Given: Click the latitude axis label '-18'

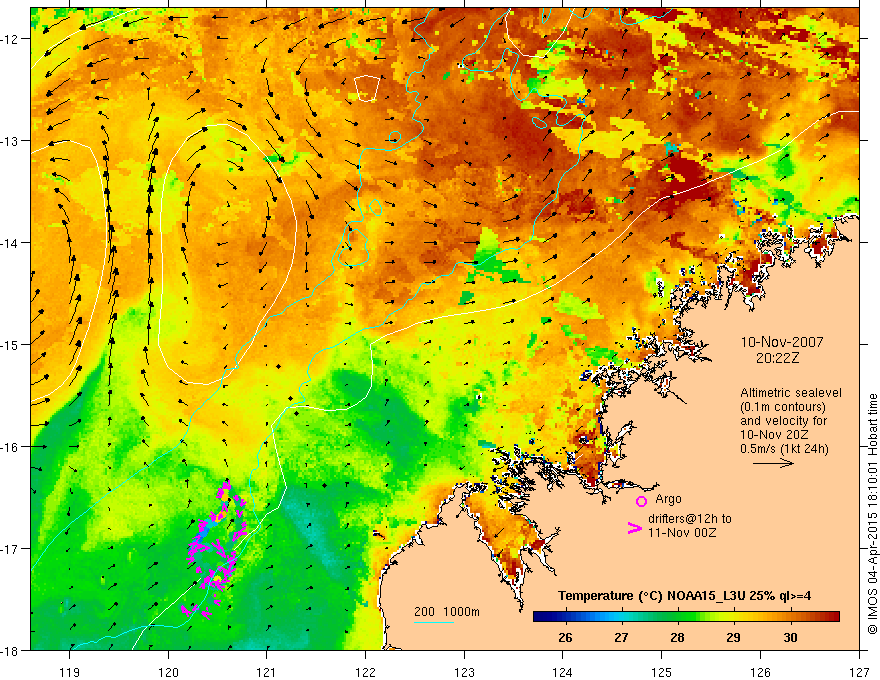Looking at the screenshot, I should click(x=11, y=650).
